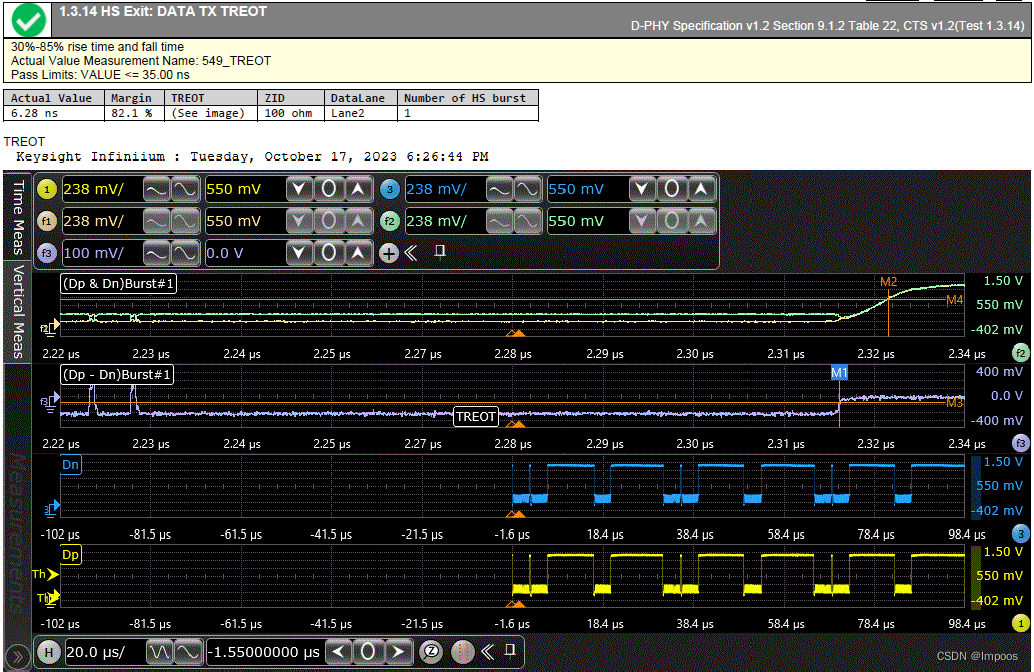Move channel 1 offset up arrow
Image resolution: width=1034 pixels, height=672 pixels.
coord(358,190)
